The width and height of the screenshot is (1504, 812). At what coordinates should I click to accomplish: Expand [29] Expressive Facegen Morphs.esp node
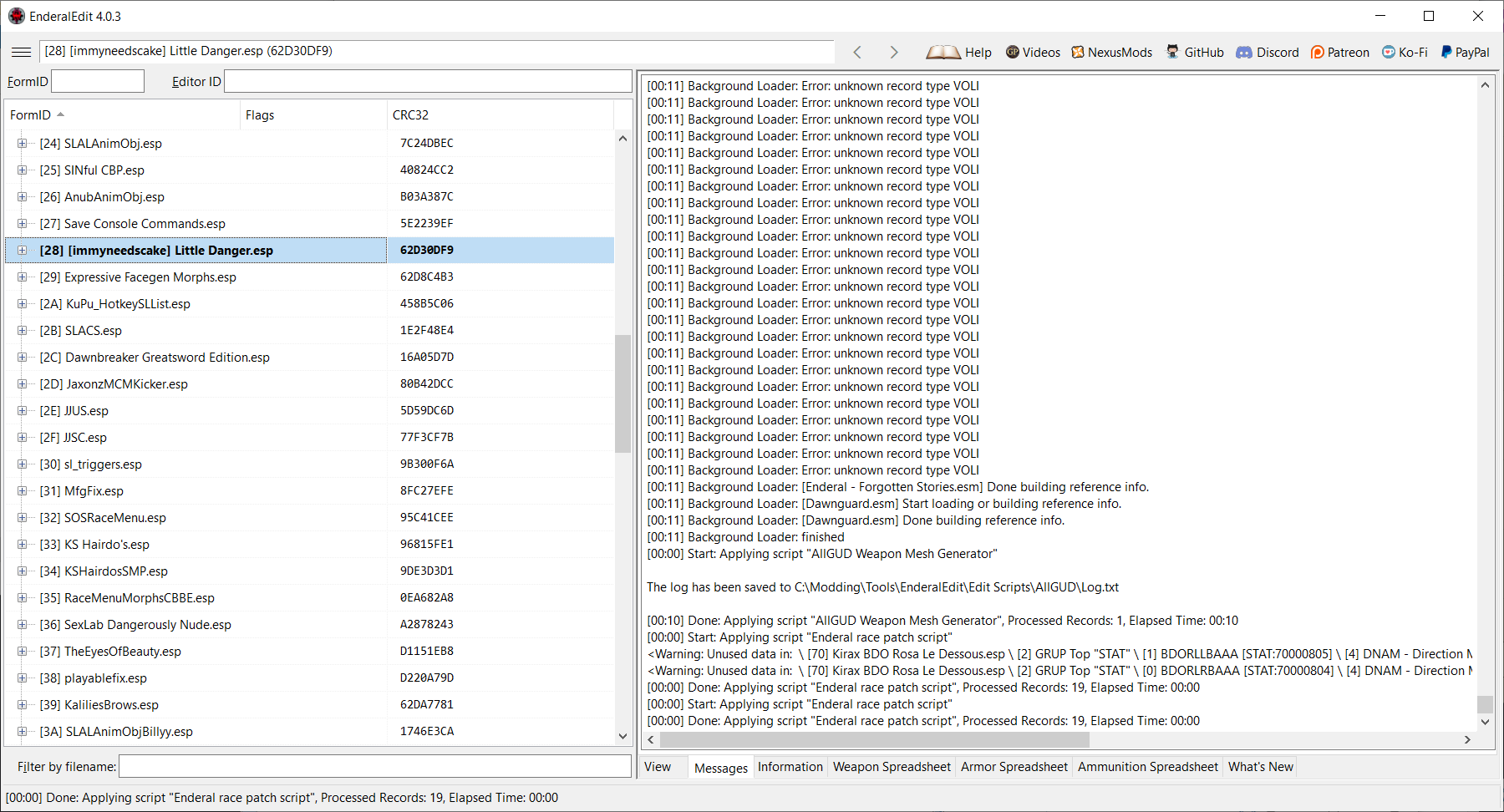(23, 277)
